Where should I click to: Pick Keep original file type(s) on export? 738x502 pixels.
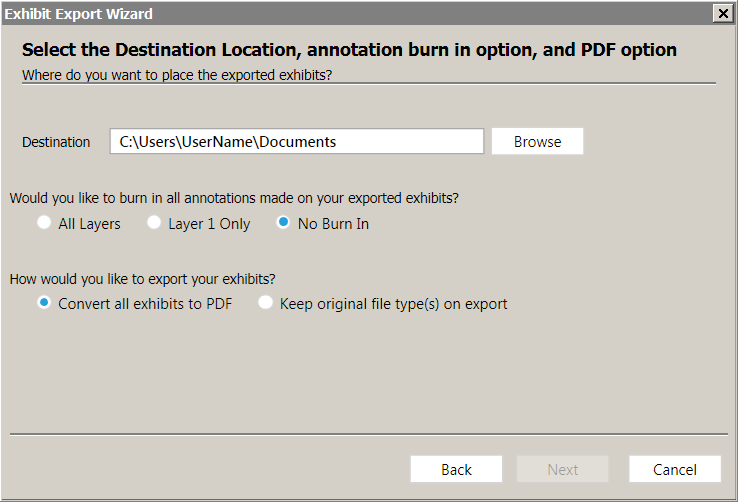(x=265, y=303)
